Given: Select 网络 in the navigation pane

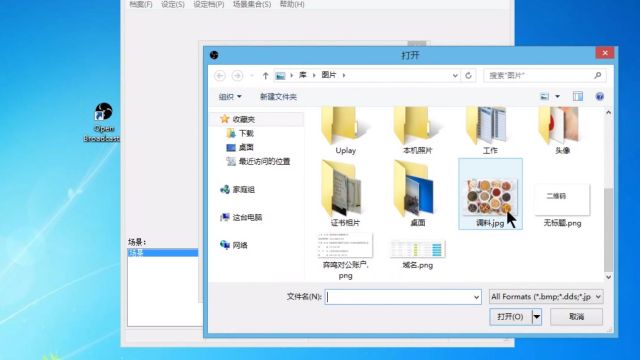Looking at the screenshot, I should 240,245.
